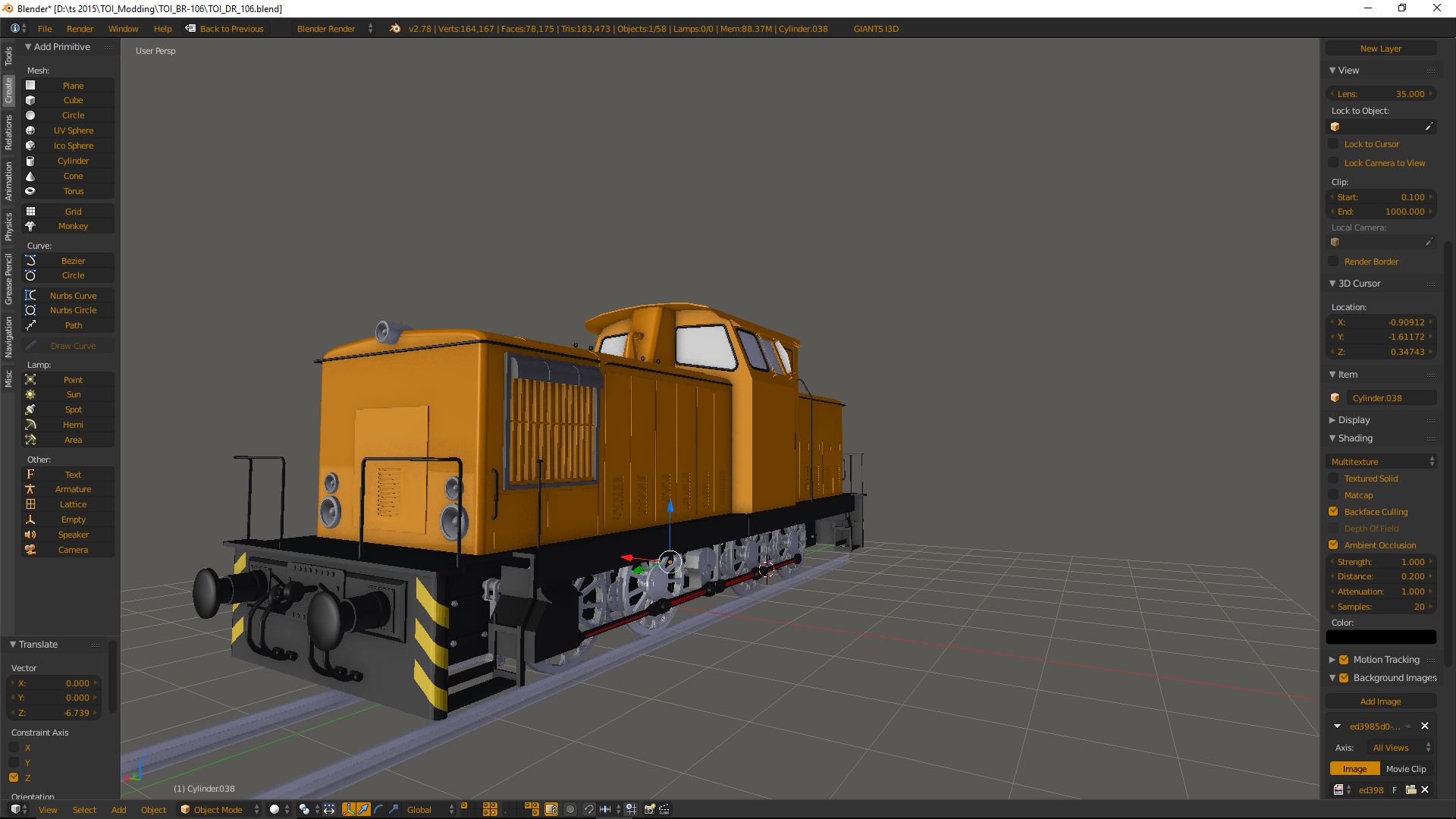Switch to the Physics sidebar tab
Viewport: 1456px width, 819px height.
coord(8,226)
